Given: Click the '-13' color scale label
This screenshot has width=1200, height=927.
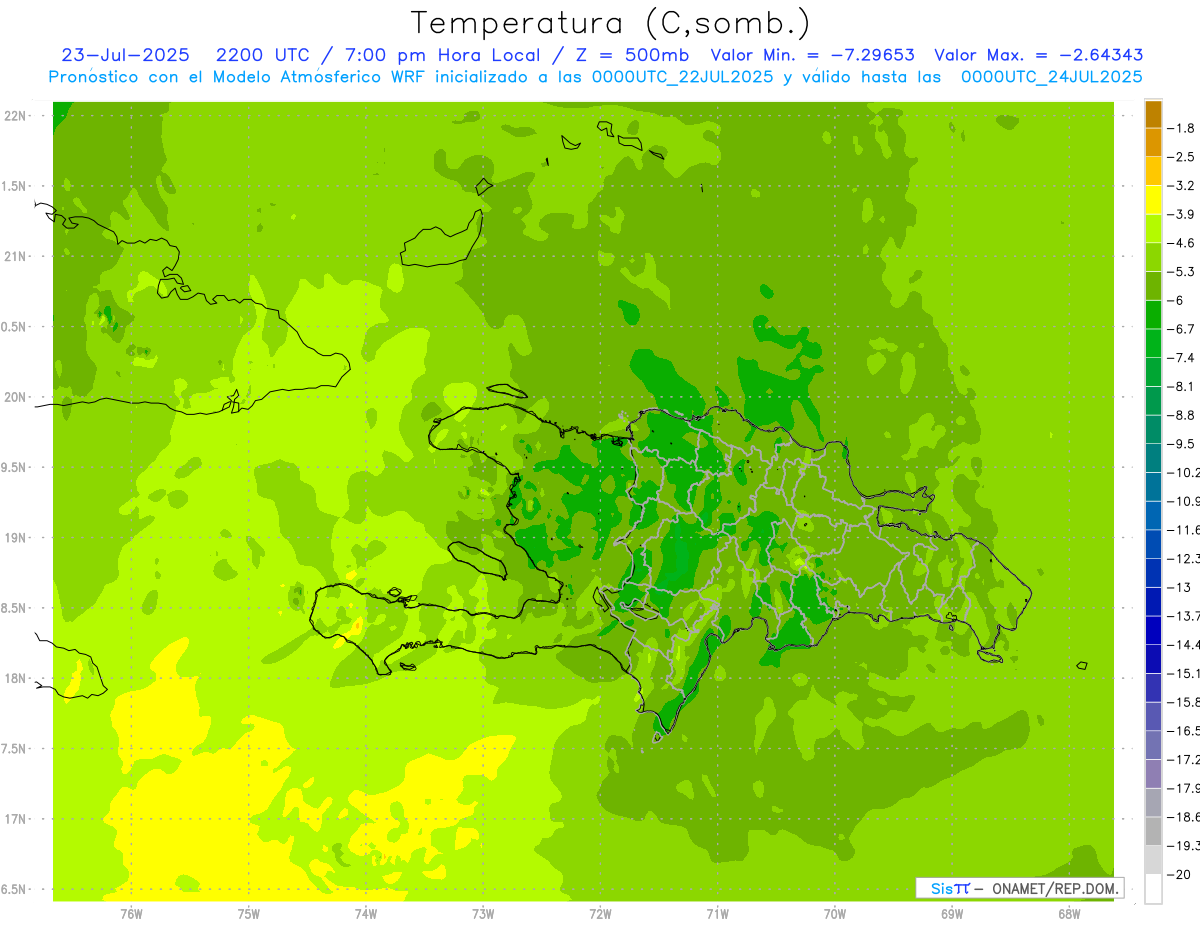Looking at the screenshot, I should [1178, 587].
